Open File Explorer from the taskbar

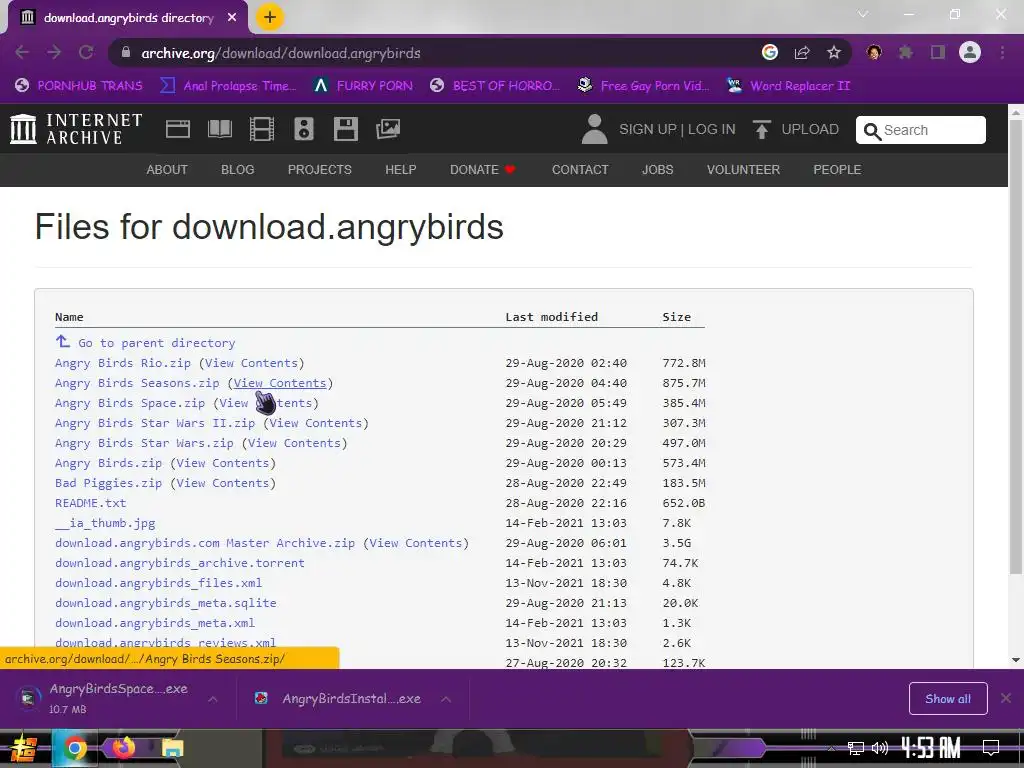pyautogui.click(x=172, y=748)
